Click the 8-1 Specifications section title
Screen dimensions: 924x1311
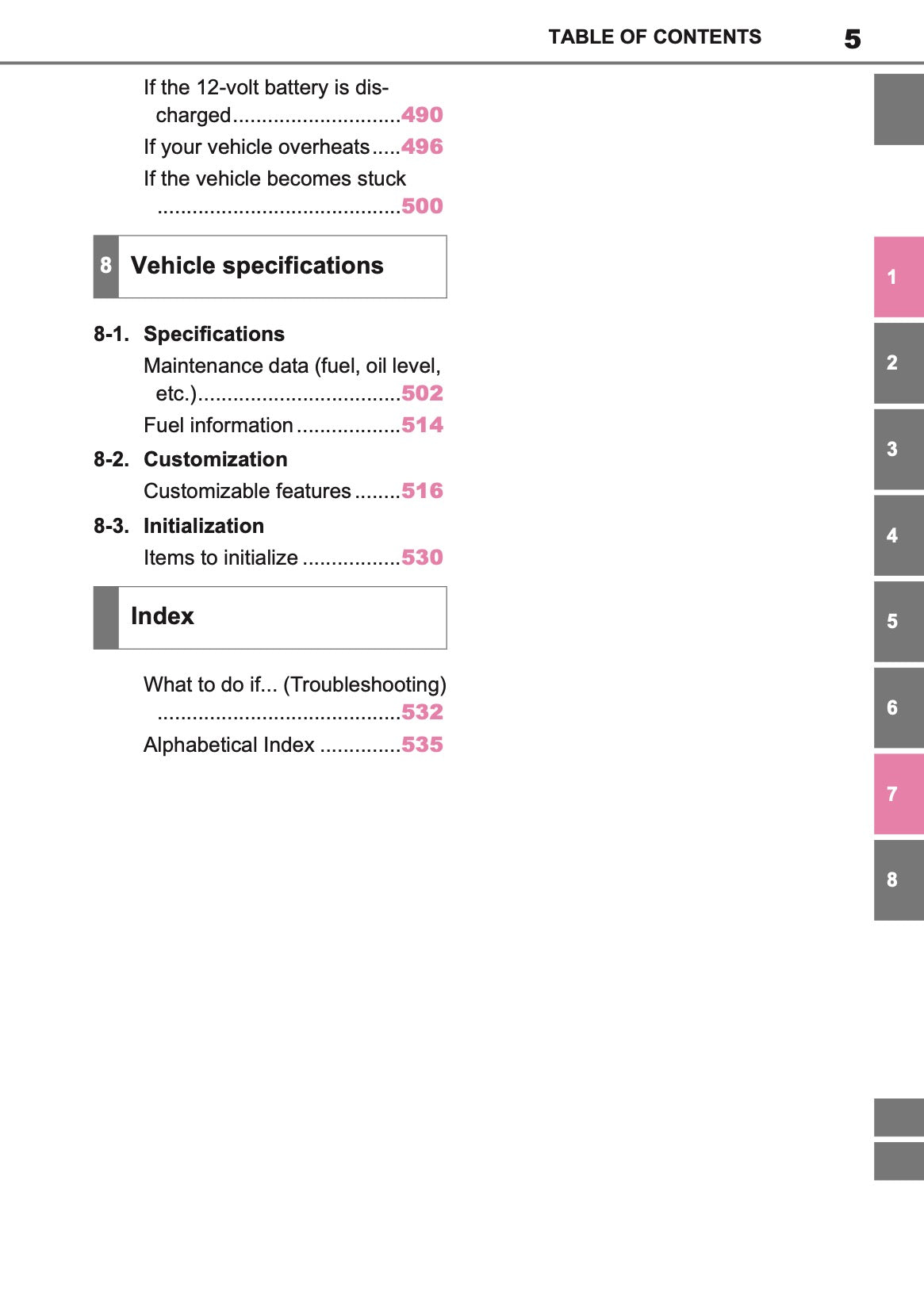[213, 334]
